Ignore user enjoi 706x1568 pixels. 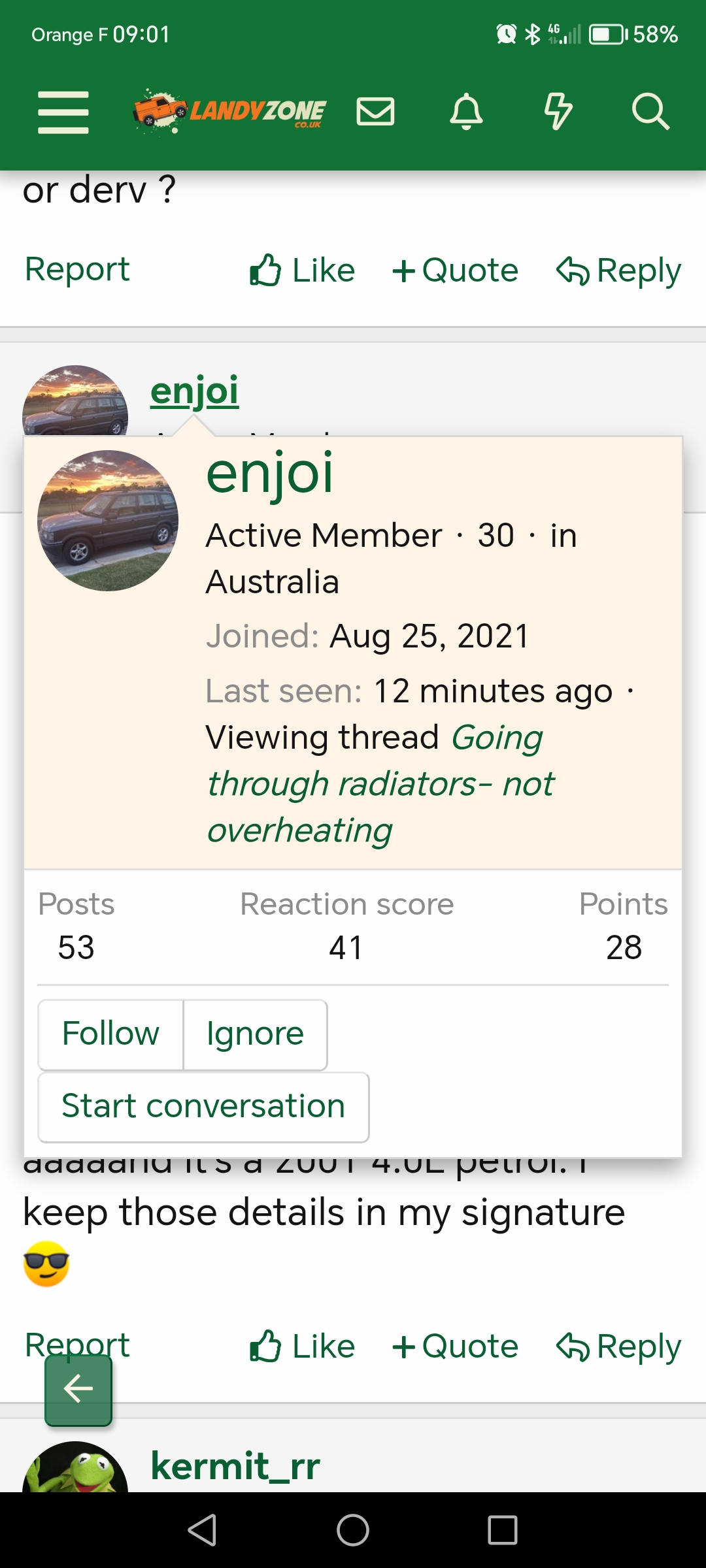point(255,1034)
